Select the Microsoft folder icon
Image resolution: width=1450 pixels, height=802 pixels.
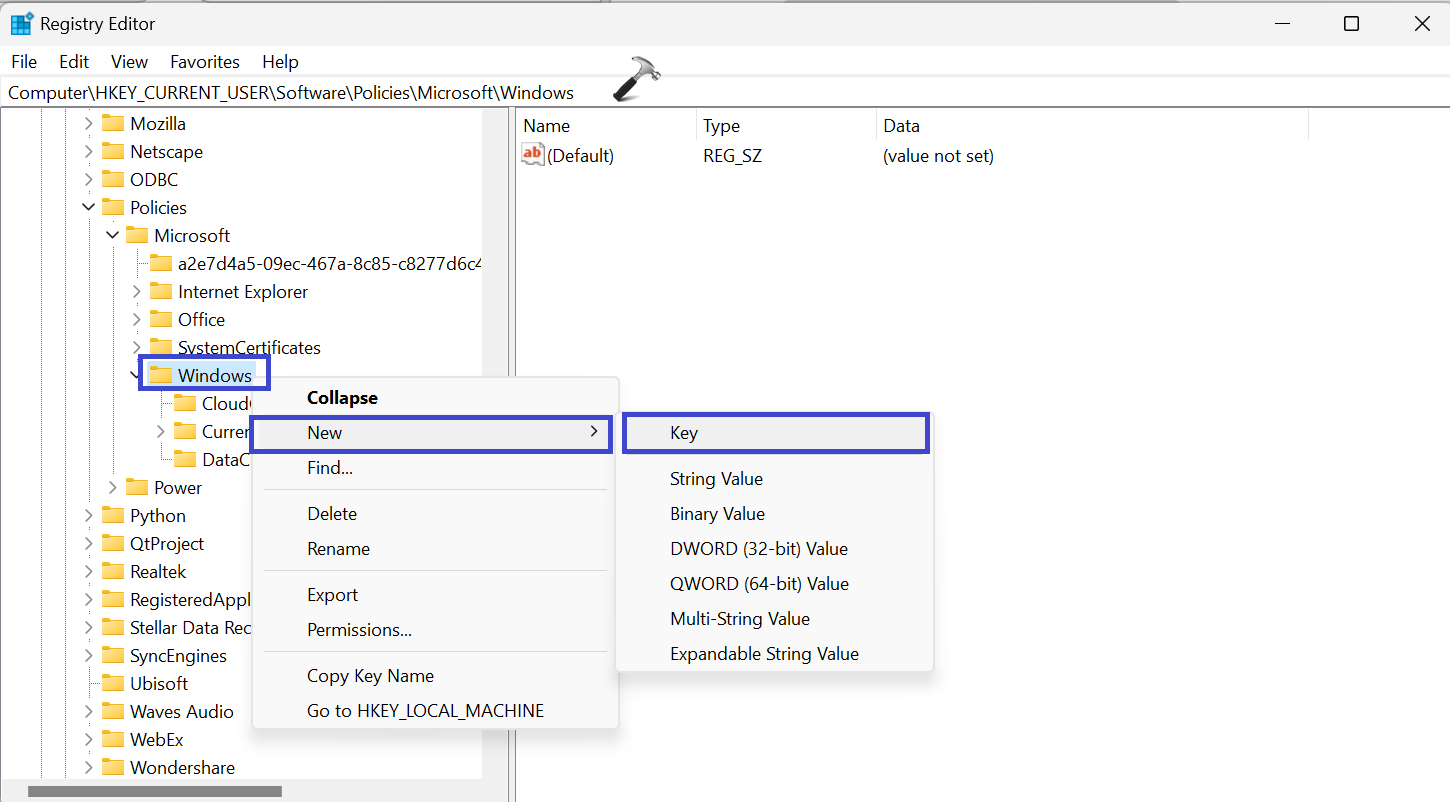[x=137, y=236]
